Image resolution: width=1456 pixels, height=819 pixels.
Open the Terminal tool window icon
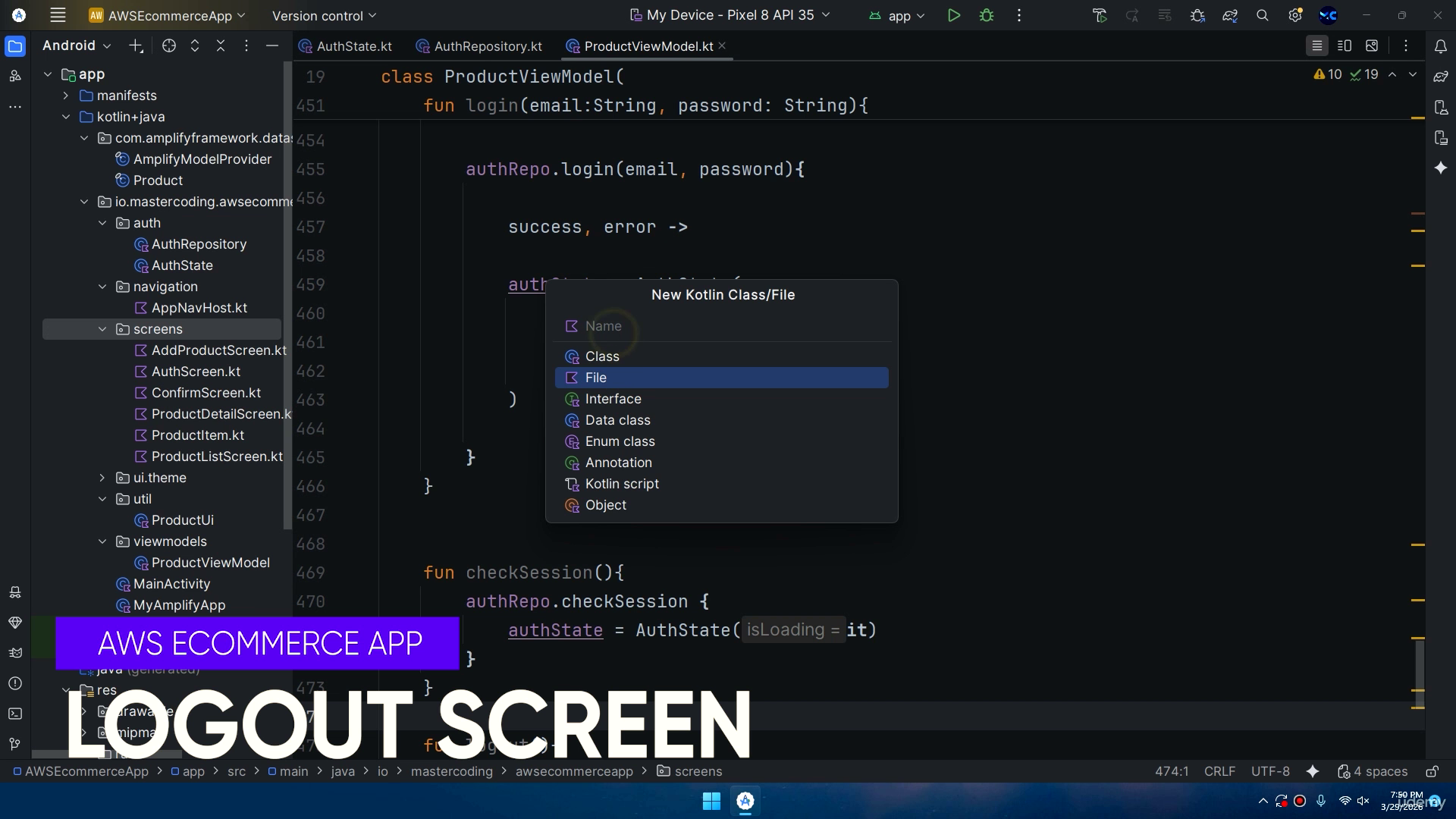tap(15, 714)
